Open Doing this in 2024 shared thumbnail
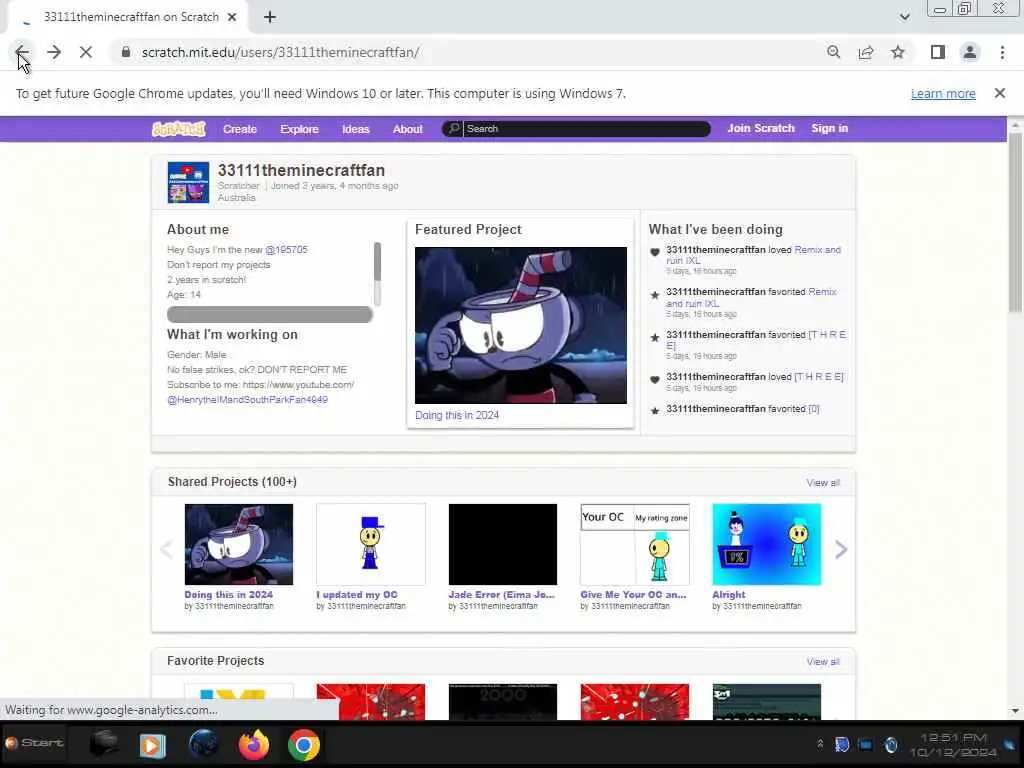 click(x=238, y=544)
